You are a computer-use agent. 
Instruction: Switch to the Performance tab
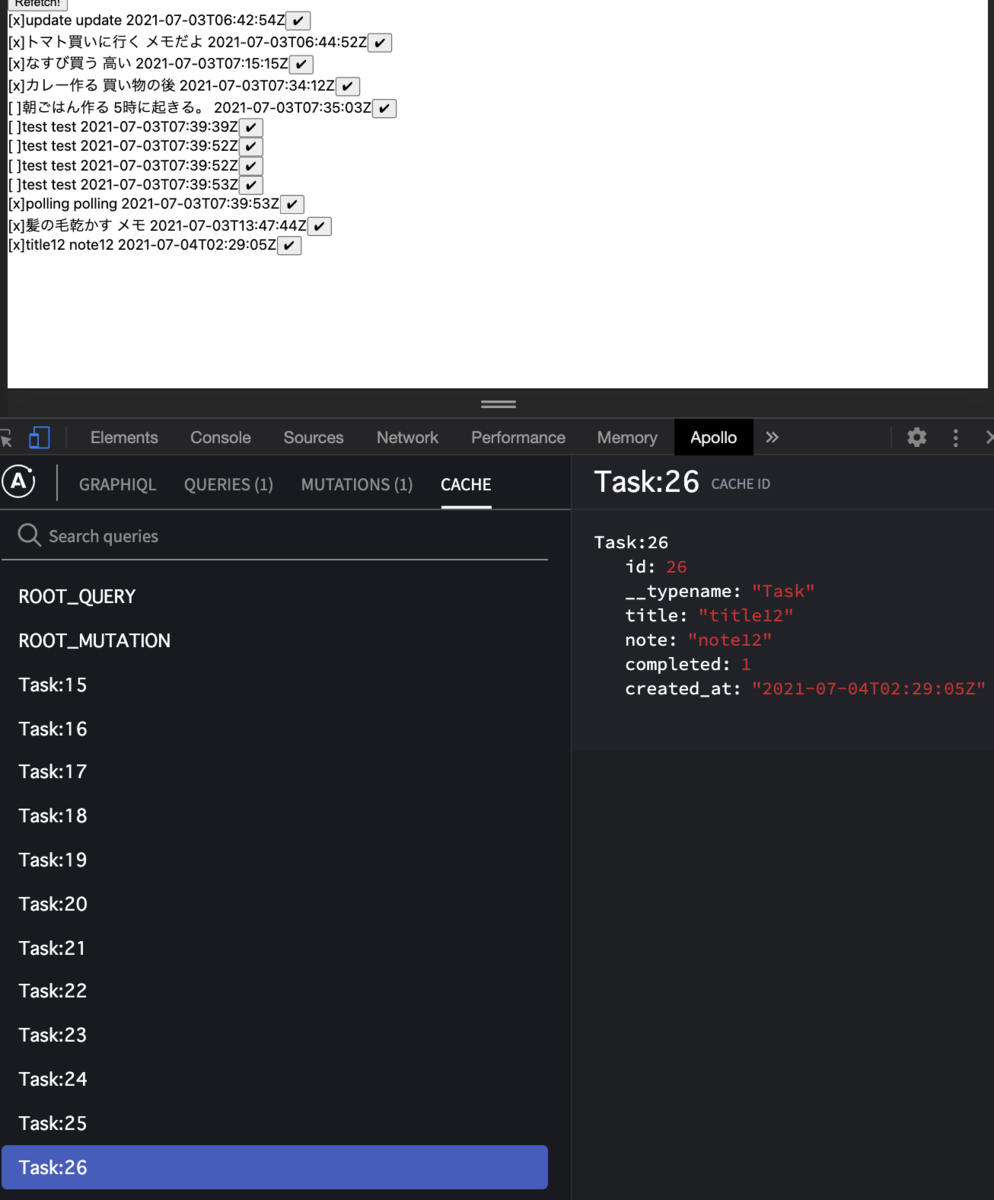pos(518,437)
